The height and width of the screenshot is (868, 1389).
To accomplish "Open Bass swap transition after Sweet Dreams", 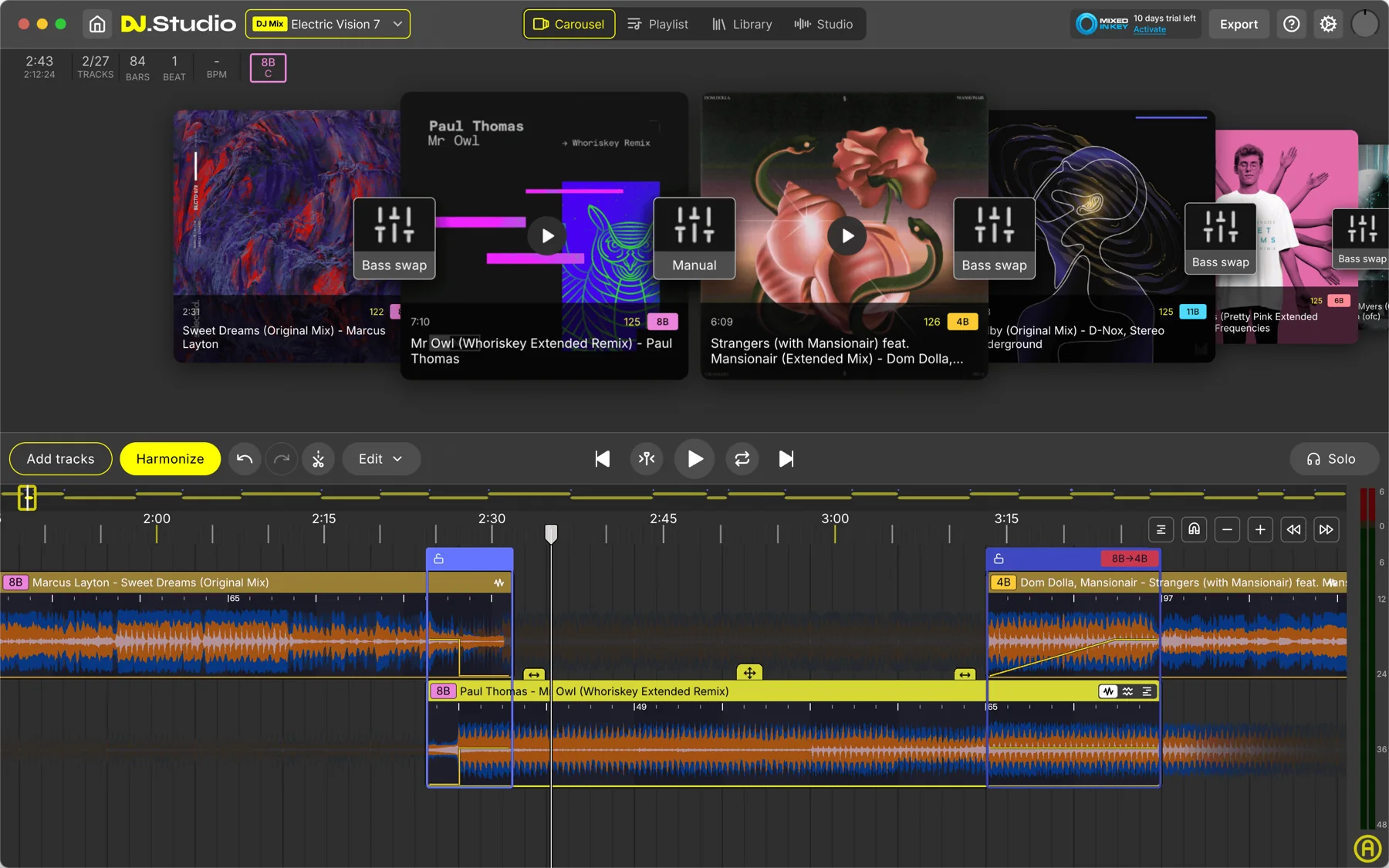I will [394, 238].
